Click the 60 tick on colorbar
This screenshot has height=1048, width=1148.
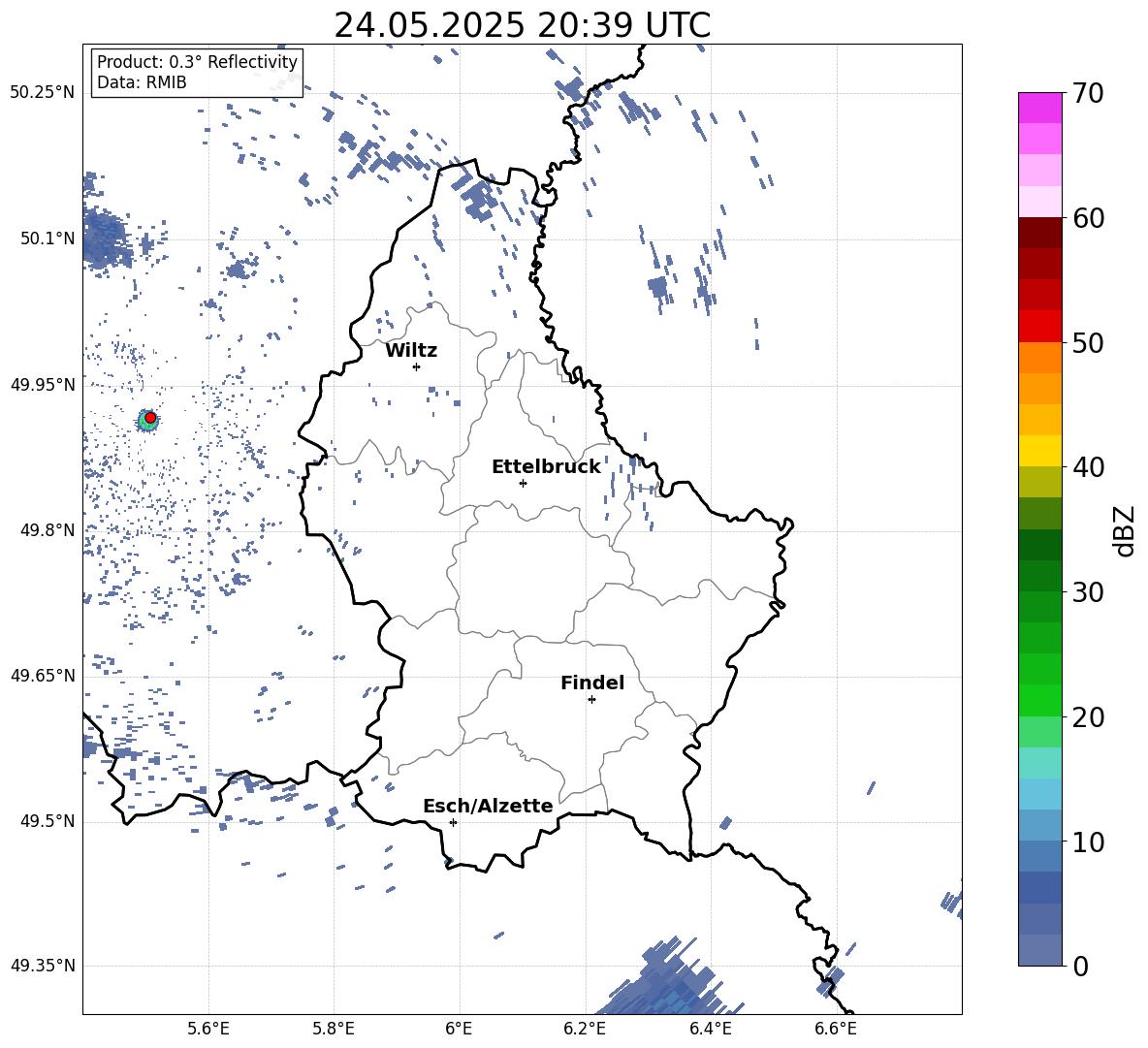click(1087, 218)
